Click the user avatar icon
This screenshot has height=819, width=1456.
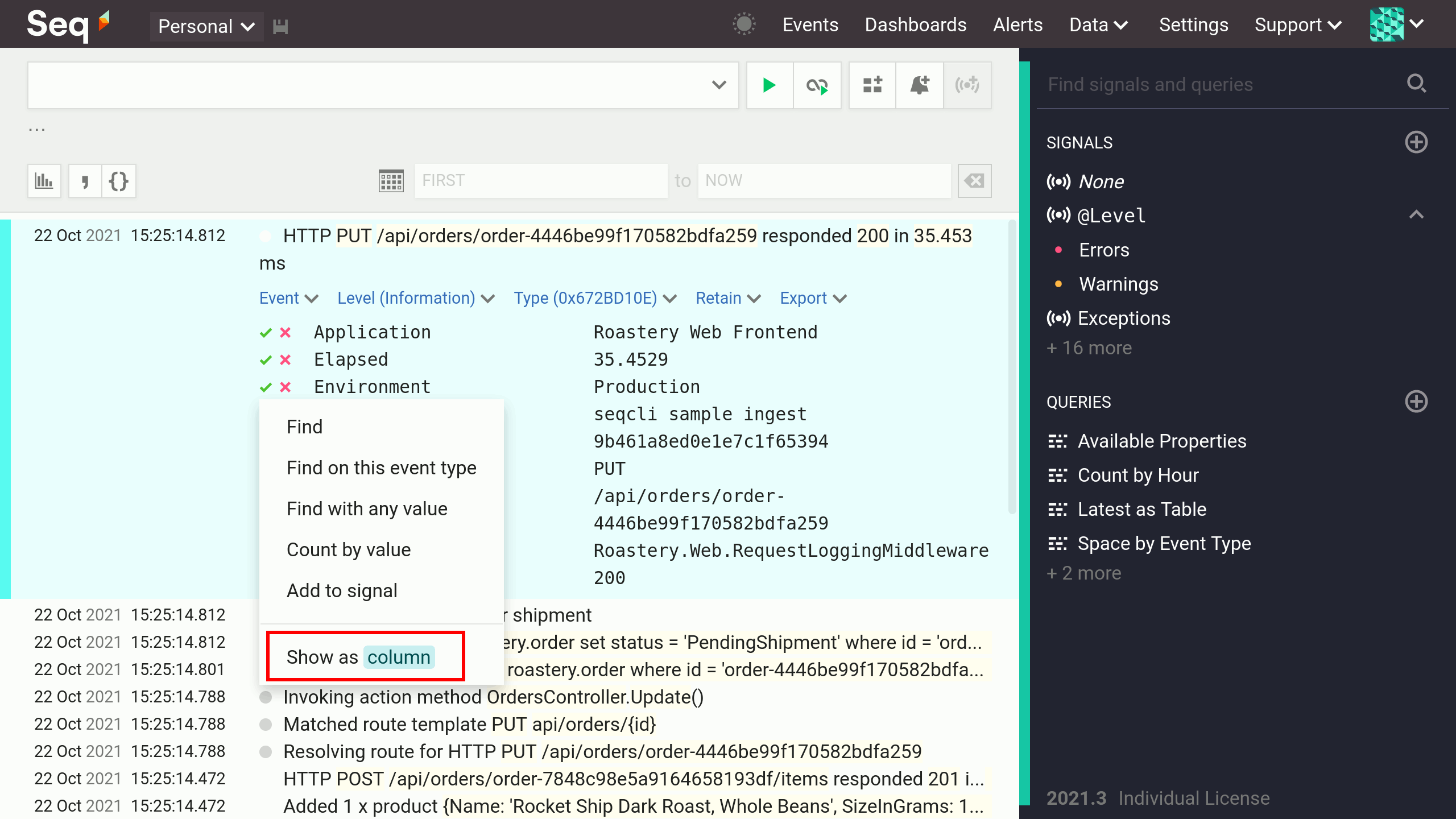coord(1387,24)
